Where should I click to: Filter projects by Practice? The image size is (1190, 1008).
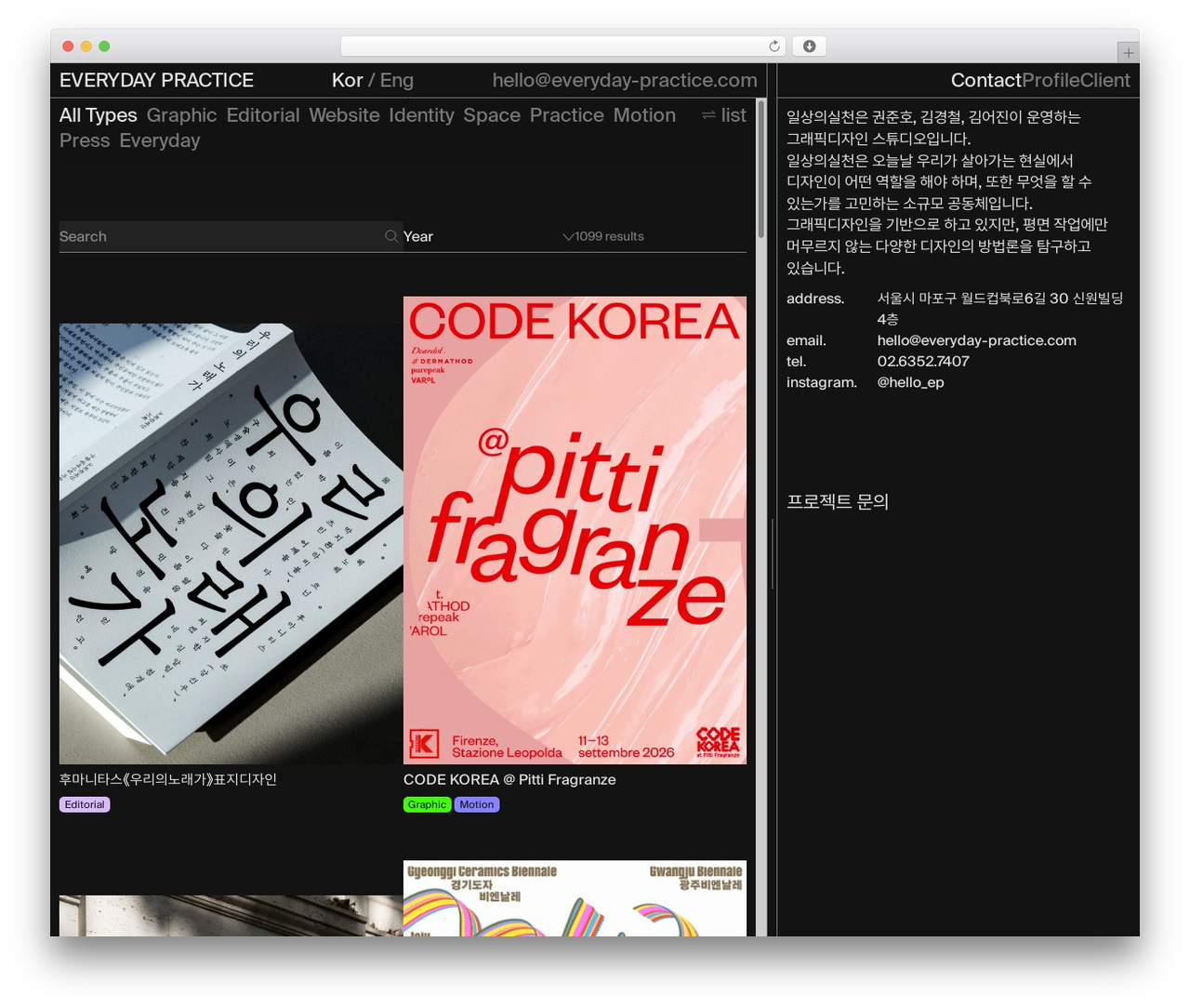coord(567,115)
